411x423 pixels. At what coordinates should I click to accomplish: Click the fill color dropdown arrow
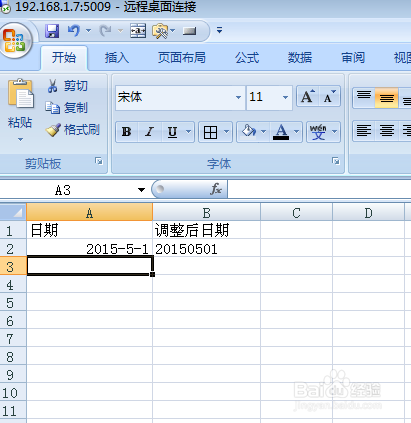pyautogui.click(x=263, y=132)
